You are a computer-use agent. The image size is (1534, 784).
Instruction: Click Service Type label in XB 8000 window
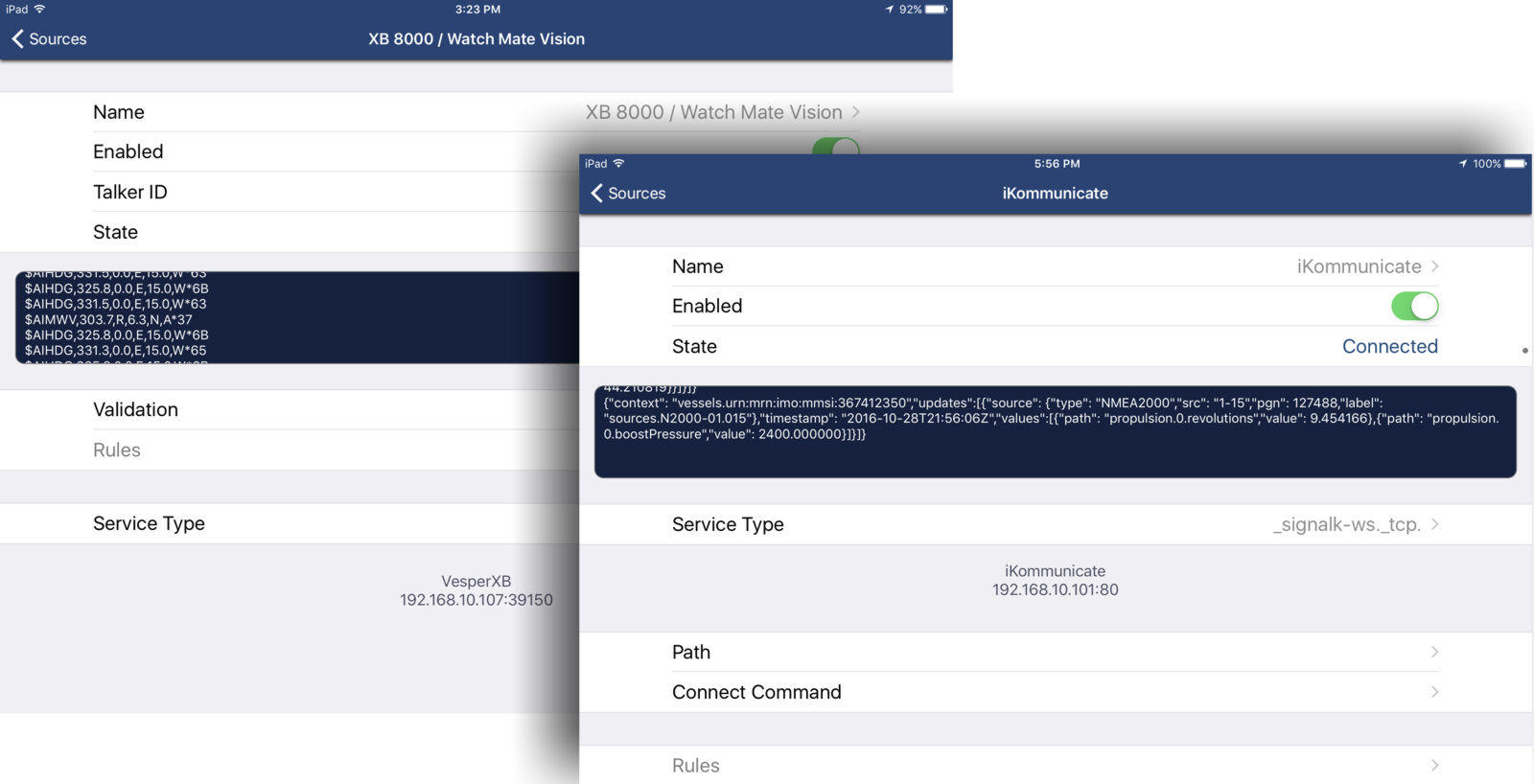click(x=149, y=523)
